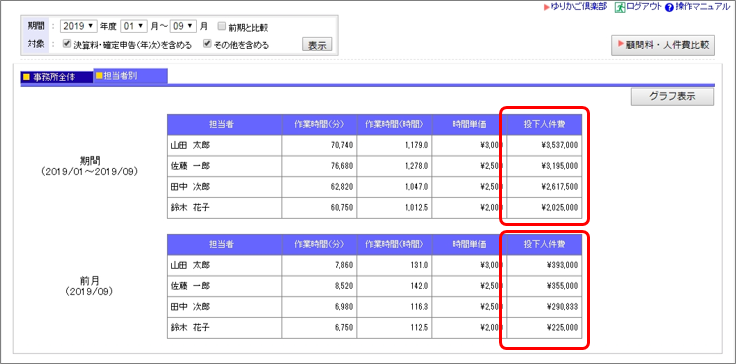The image size is (736, 364).
Task: Open the 01 start month dropdown
Action: [x=133, y=26]
